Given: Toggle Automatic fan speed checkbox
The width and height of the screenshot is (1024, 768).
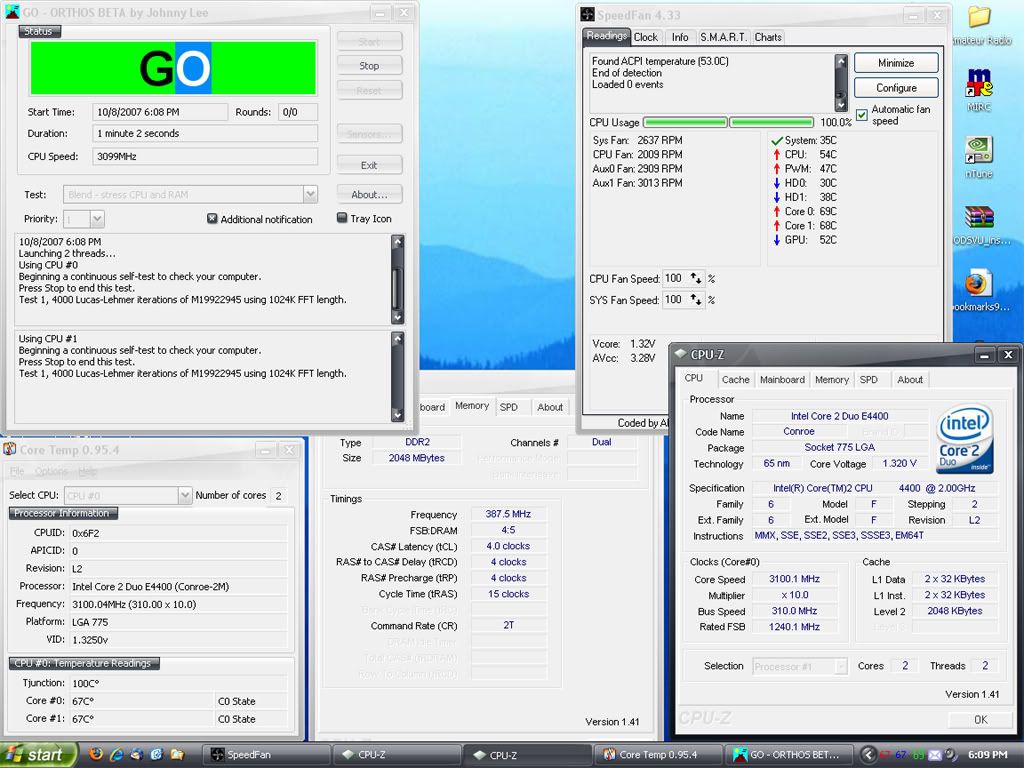Looking at the screenshot, I should [x=861, y=115].
